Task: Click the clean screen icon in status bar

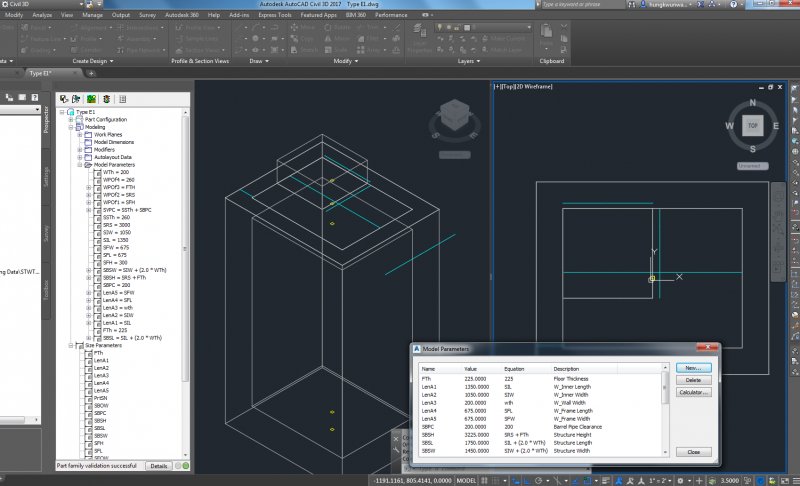Action: coord(783,480)
